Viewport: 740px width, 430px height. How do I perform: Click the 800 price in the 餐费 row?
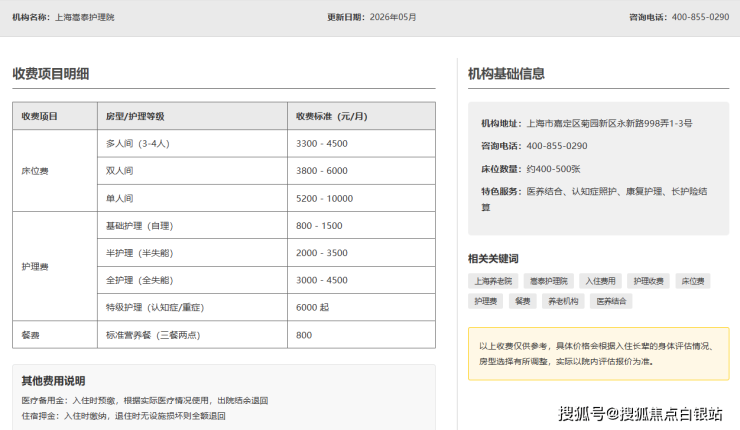[x=362, y=335]
